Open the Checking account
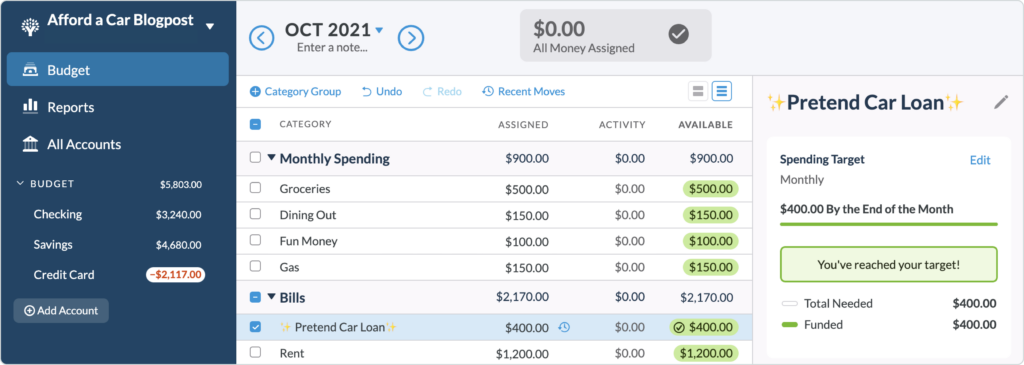This screenshot has height=365, width=1024. coord(118,214)
